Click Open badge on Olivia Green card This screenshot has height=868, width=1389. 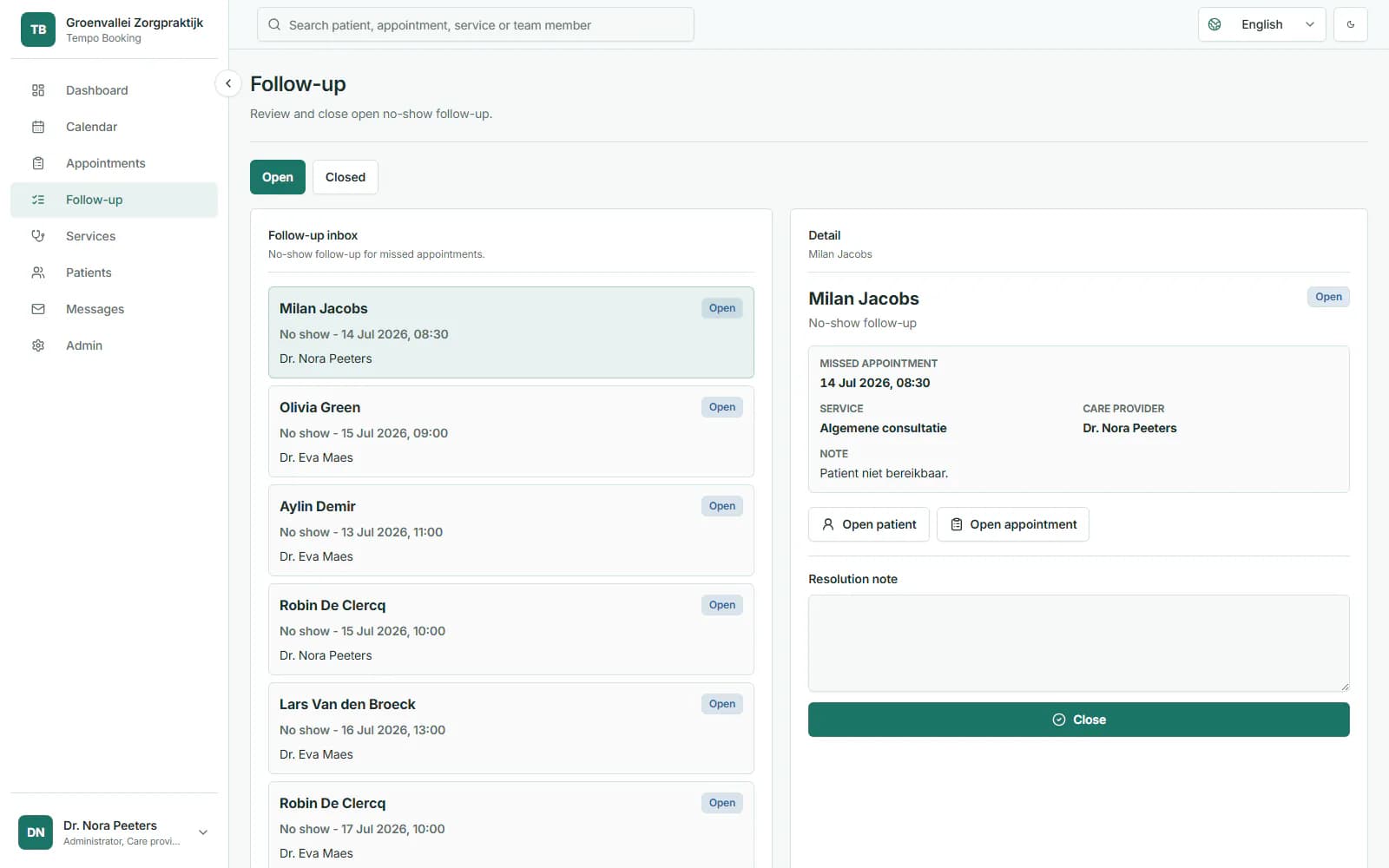(x=722, y=407)
